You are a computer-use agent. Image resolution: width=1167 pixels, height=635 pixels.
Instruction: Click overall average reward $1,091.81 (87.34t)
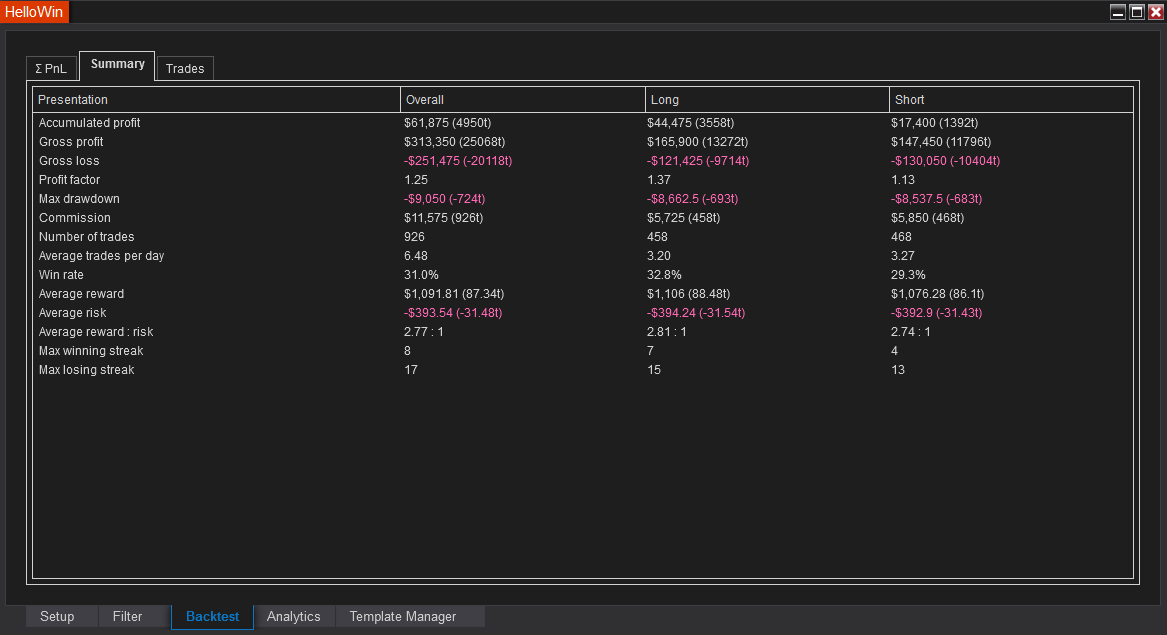tap(454, 293)
